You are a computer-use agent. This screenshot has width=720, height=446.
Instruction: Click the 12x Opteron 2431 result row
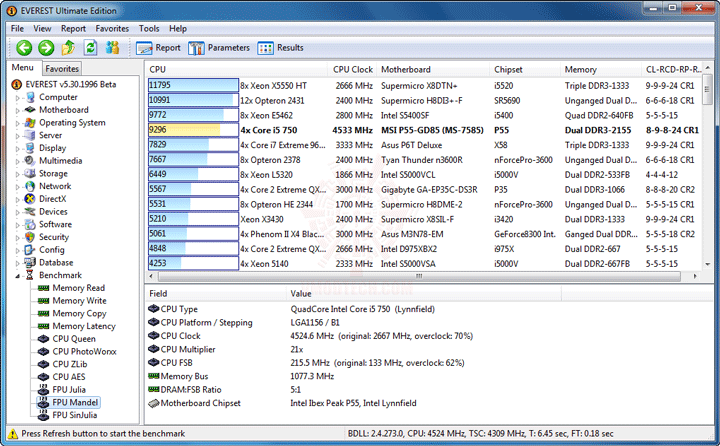[x=423, y=101]
